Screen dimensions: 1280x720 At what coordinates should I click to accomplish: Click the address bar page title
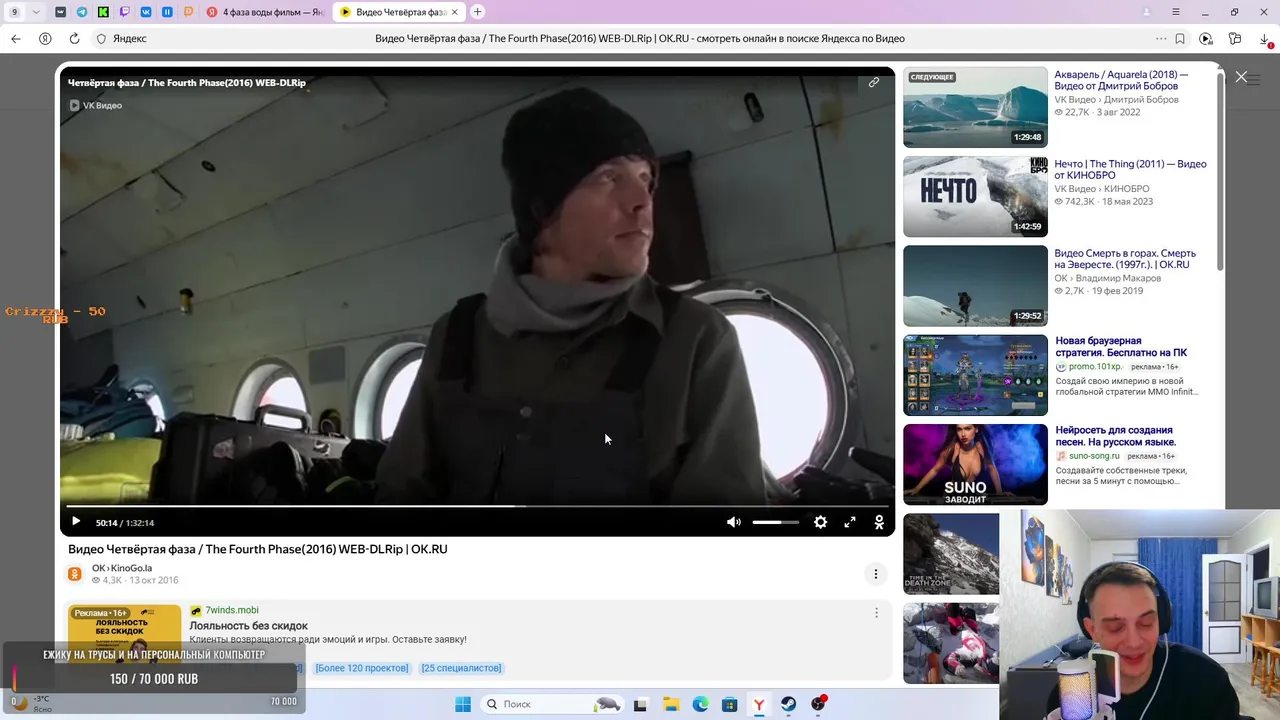click(x=640, y=39)
